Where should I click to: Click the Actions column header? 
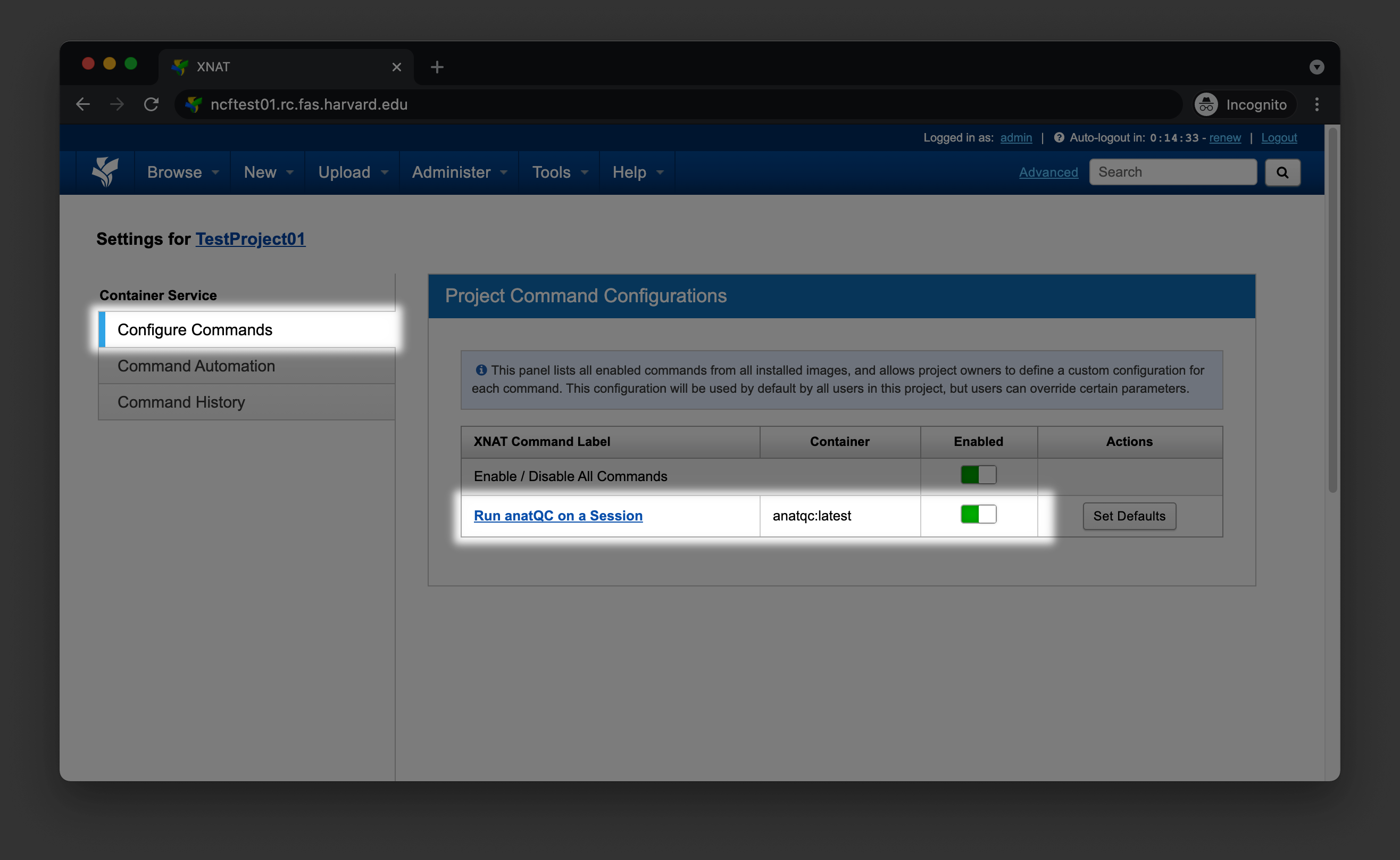[x=1129, y=441]
